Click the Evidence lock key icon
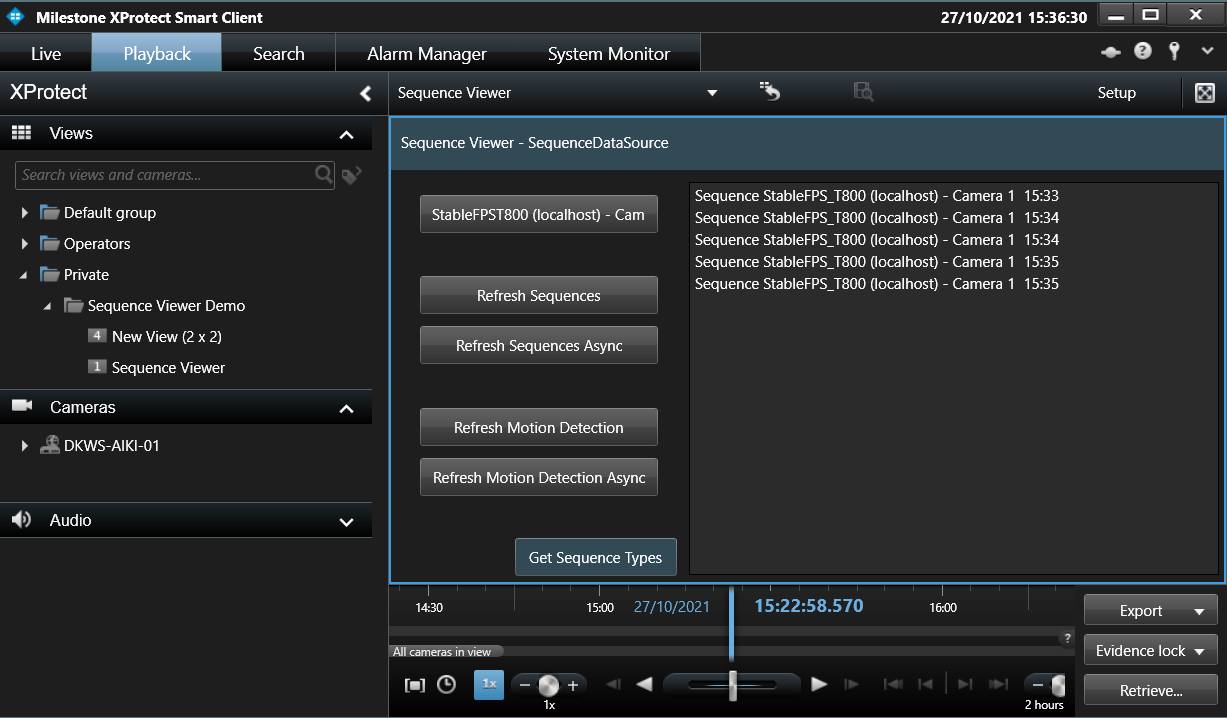1227x718 pixels. pos(1175,50)
